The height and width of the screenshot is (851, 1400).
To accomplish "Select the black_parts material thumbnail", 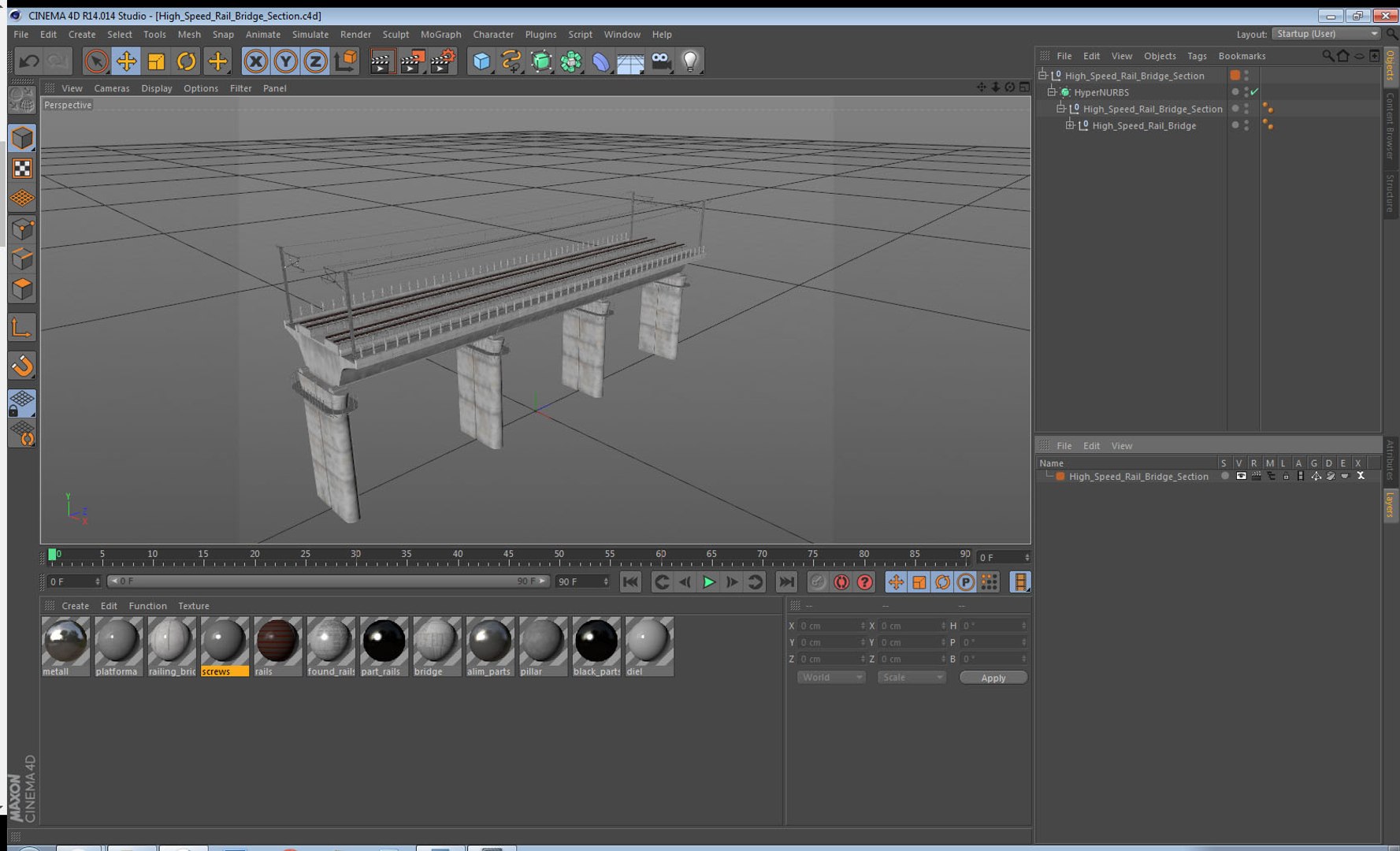I will 596,646.
